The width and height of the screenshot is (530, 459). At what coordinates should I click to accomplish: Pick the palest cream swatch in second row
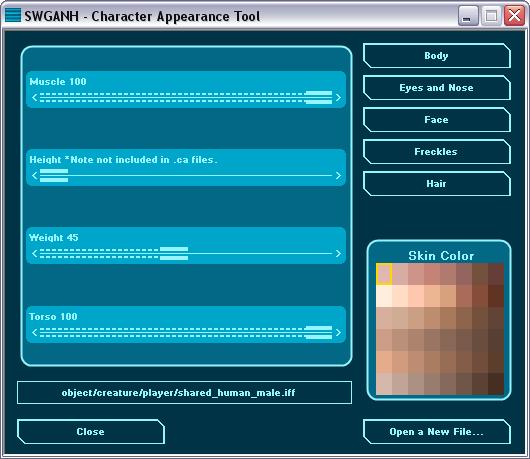click(x=384, y=296)
